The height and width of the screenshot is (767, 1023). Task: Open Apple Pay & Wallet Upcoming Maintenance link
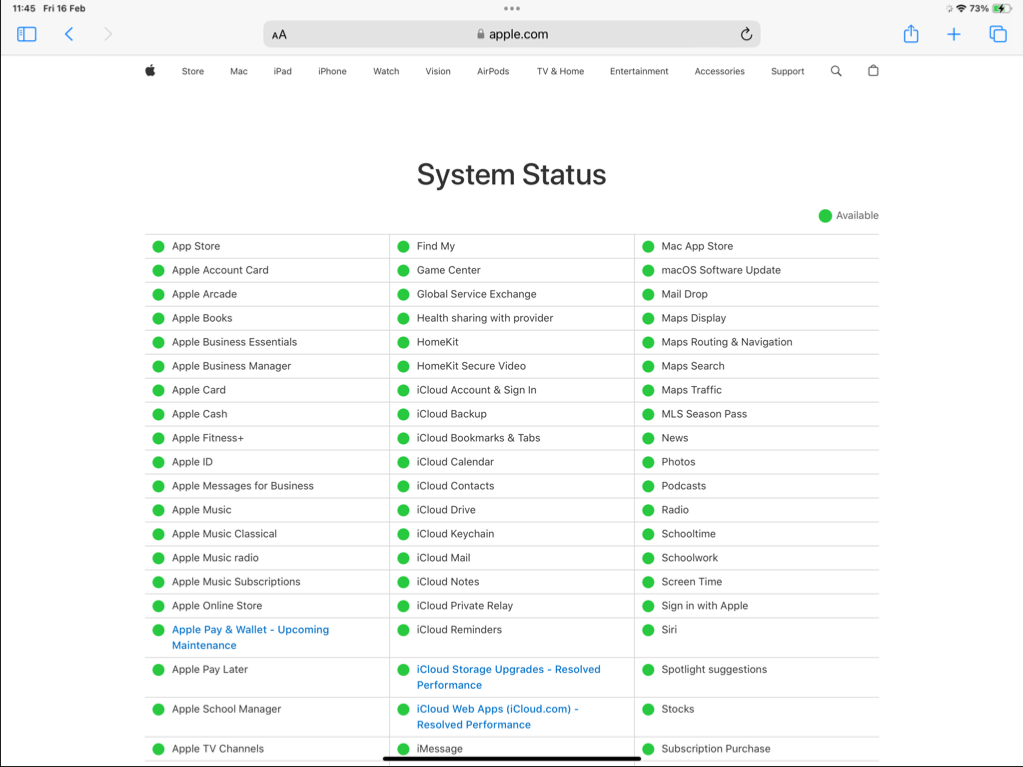tap(251, 637)
